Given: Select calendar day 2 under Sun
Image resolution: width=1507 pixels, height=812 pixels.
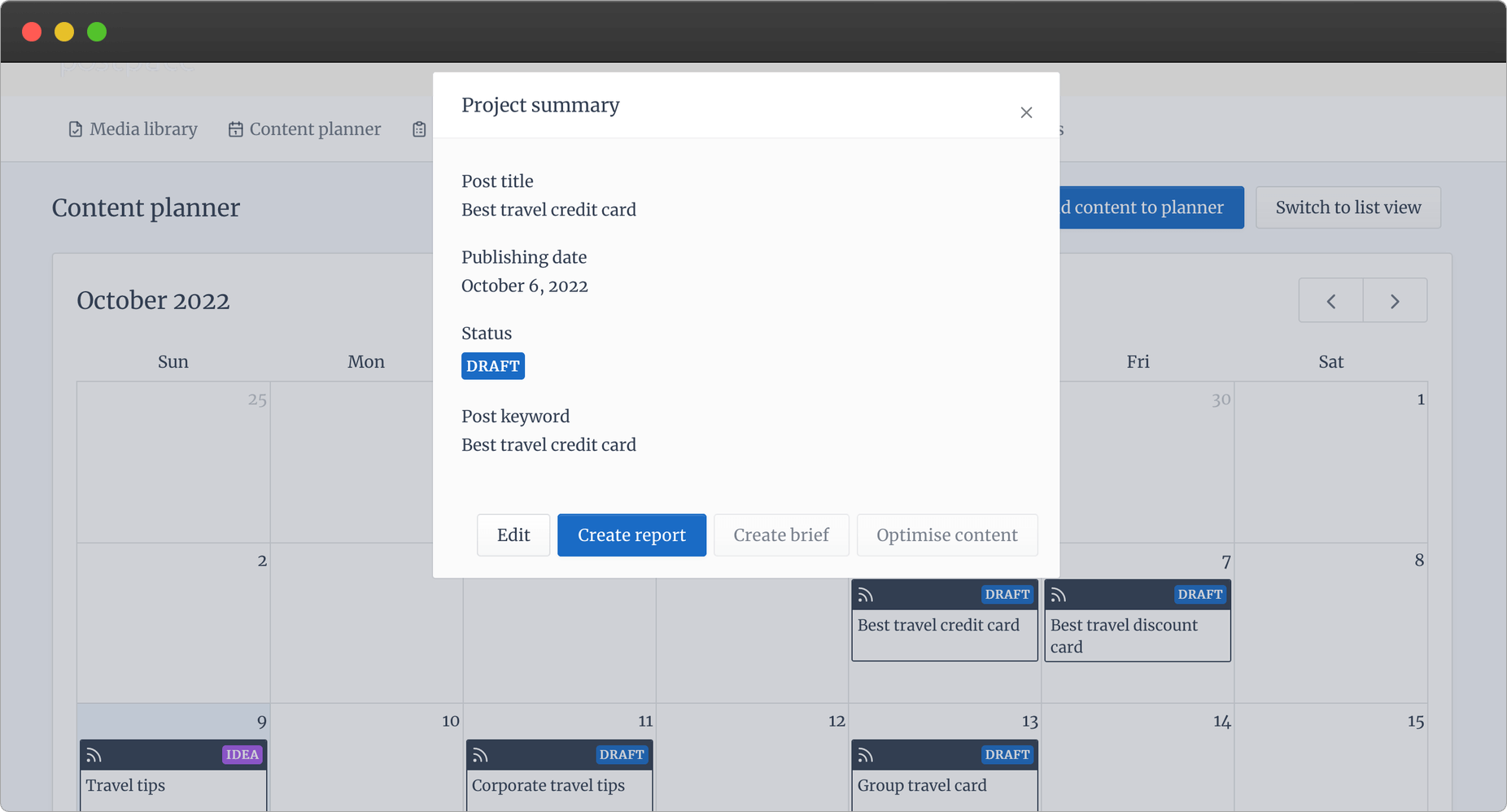Looking at the screenshot, I should click(x=262, y=560).
